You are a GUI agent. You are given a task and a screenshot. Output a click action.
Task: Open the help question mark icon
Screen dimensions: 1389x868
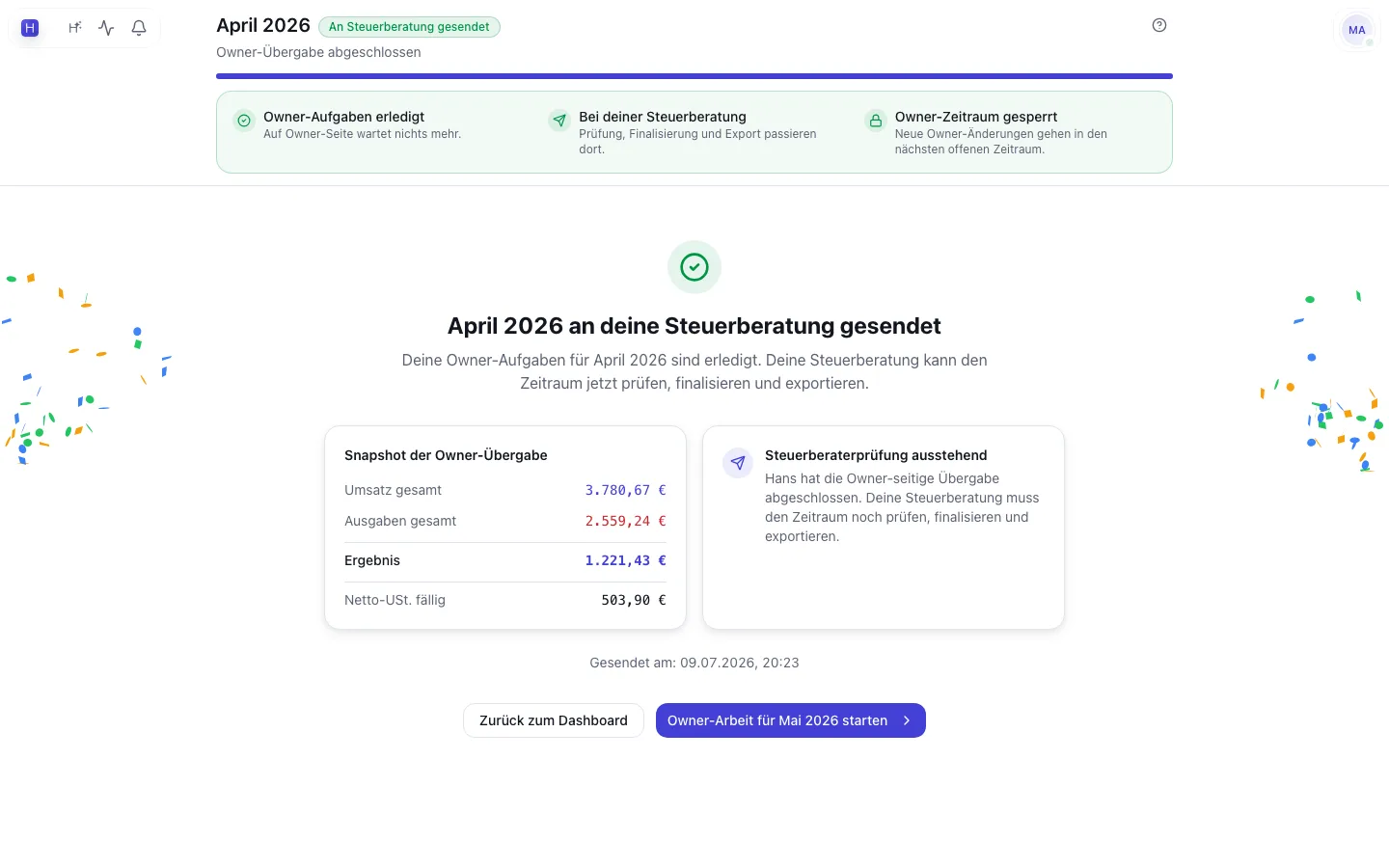pos(1159,25)
